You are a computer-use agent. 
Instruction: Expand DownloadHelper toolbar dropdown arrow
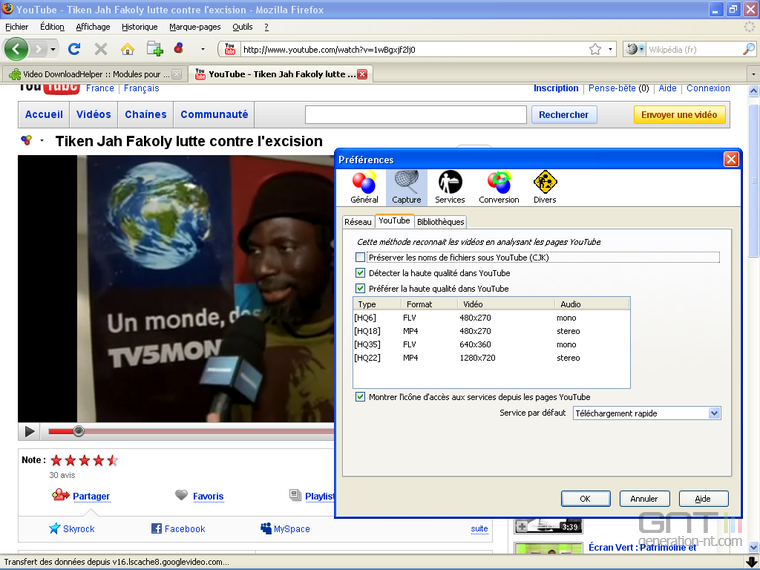[x=203, y=49]
